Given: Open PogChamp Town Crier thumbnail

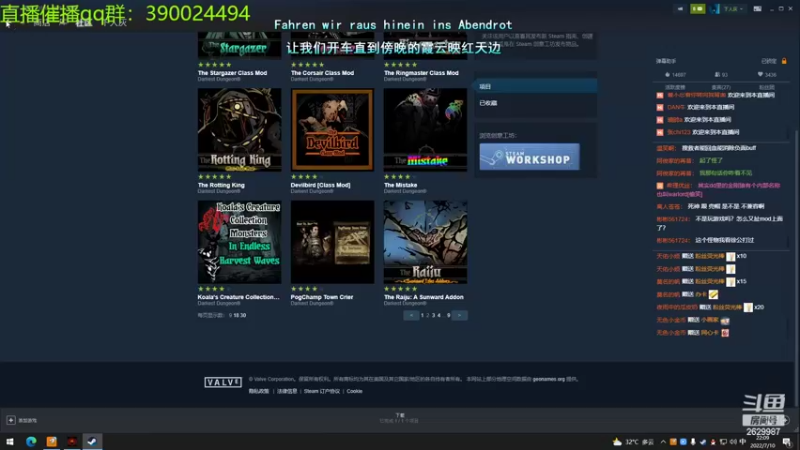Looking at the screenshot, I should 332,242.
